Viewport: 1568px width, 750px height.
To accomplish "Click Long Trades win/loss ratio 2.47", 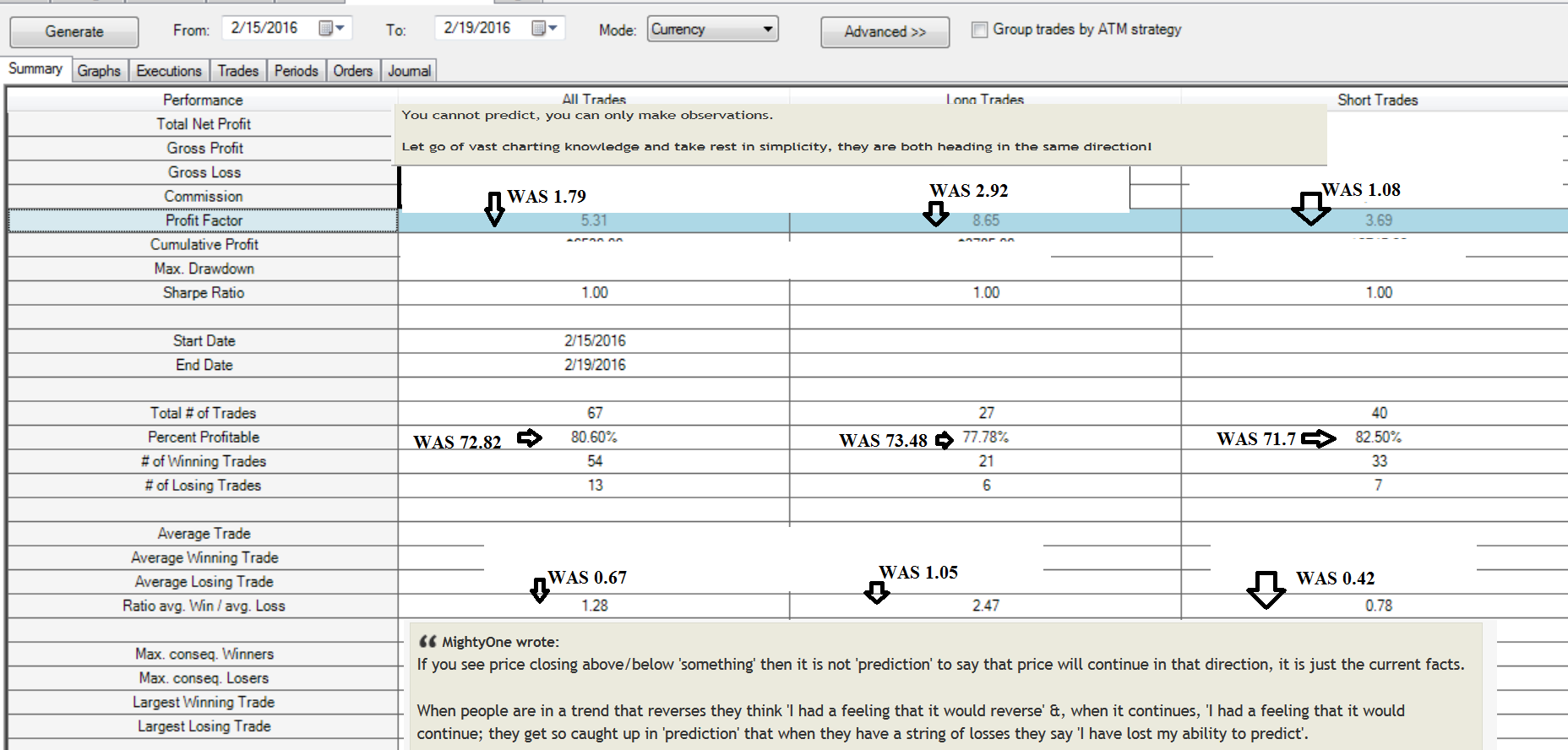I will point(986,606).
